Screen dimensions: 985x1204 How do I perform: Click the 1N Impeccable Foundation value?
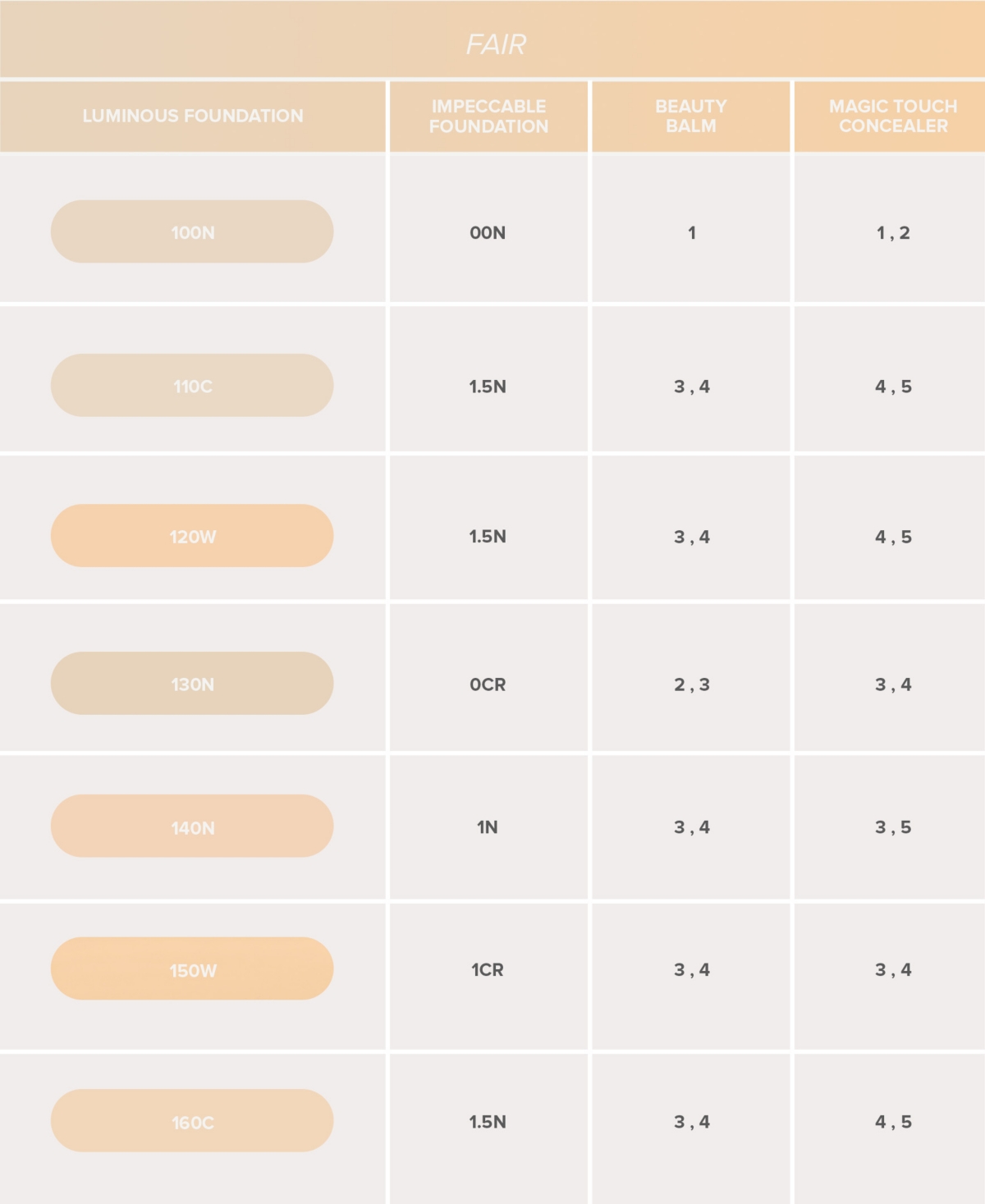(x=488, y=827)
